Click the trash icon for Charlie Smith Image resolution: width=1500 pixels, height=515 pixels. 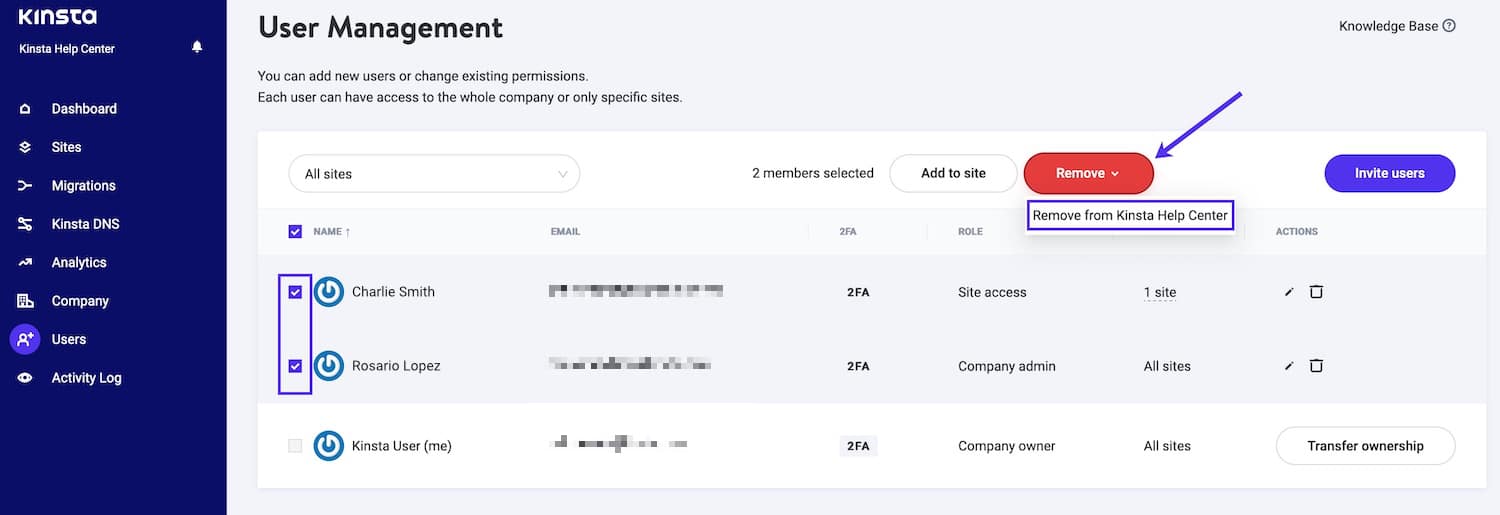click(x=1316, y=292)
